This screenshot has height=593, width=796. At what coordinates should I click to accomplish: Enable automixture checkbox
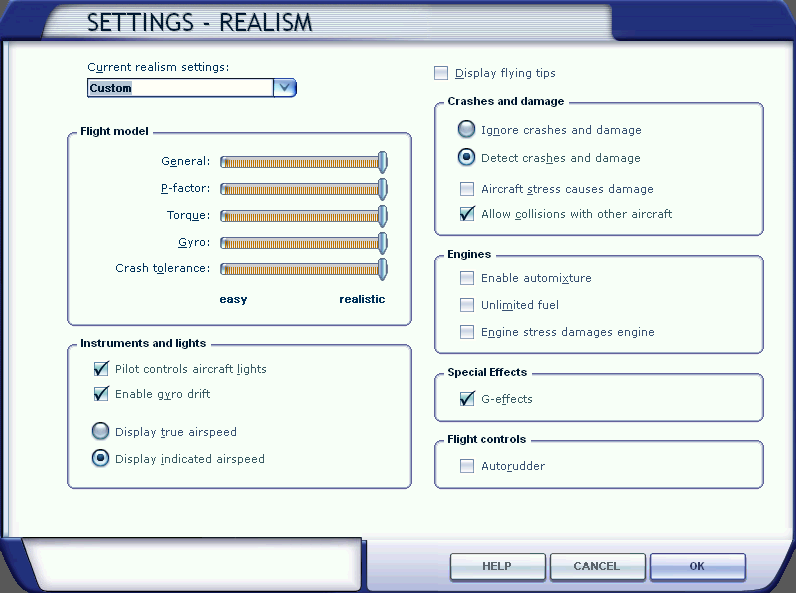tap(467, 278)
